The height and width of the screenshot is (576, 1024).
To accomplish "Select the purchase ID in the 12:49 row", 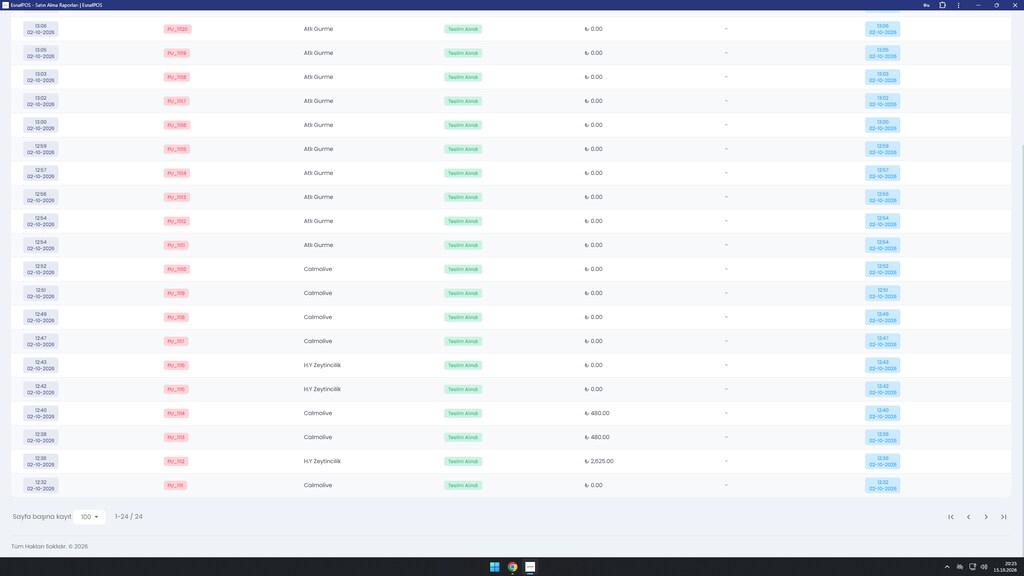I will 176,317.
